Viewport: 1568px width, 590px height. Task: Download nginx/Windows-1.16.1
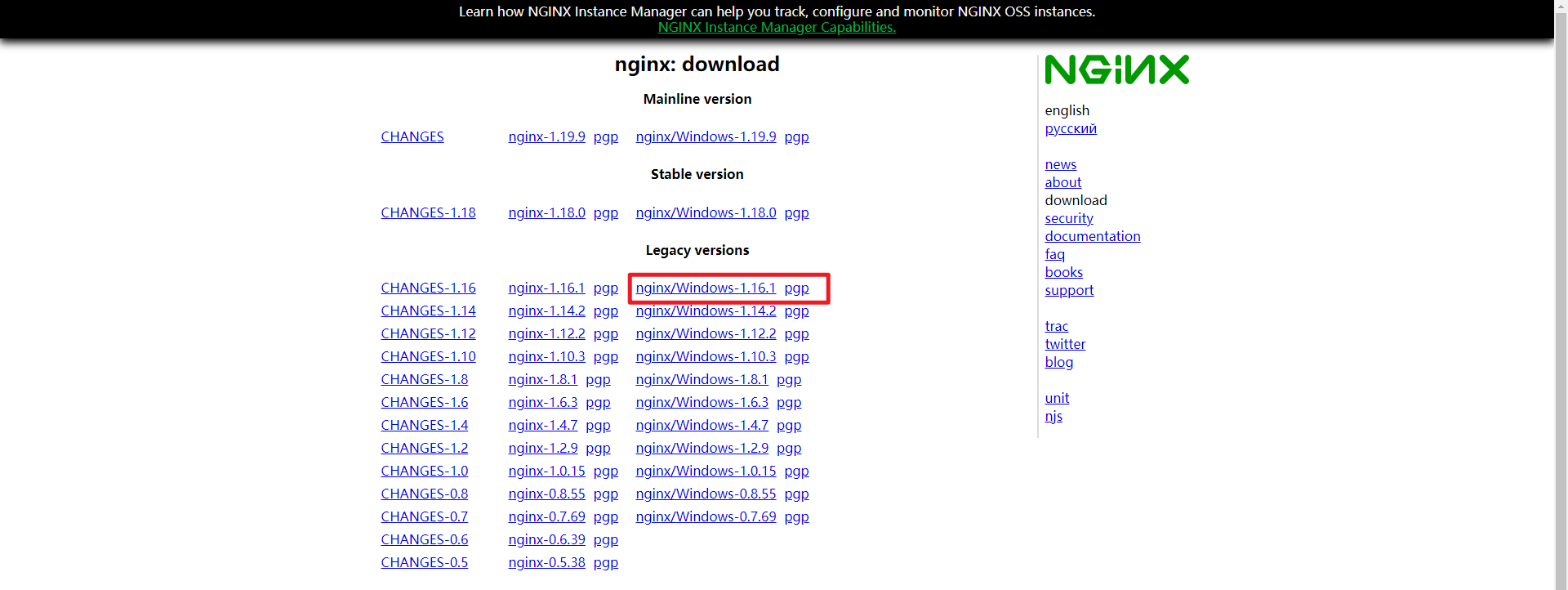click(x=706, y=288)
